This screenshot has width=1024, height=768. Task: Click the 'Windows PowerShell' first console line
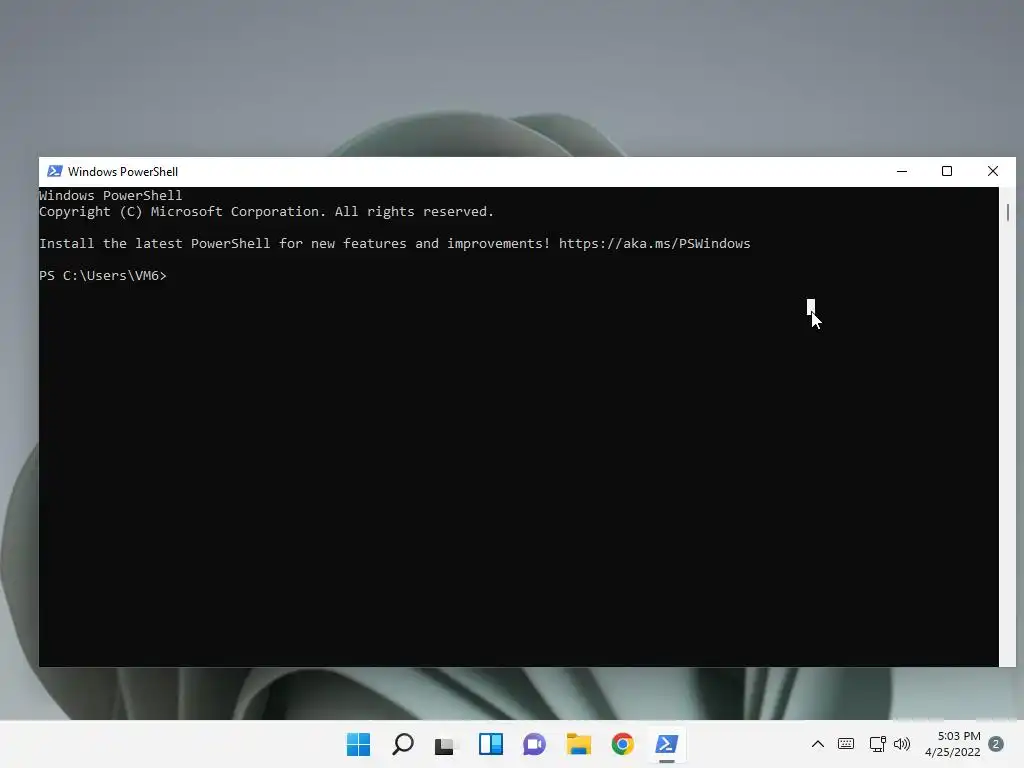[110, 195]
